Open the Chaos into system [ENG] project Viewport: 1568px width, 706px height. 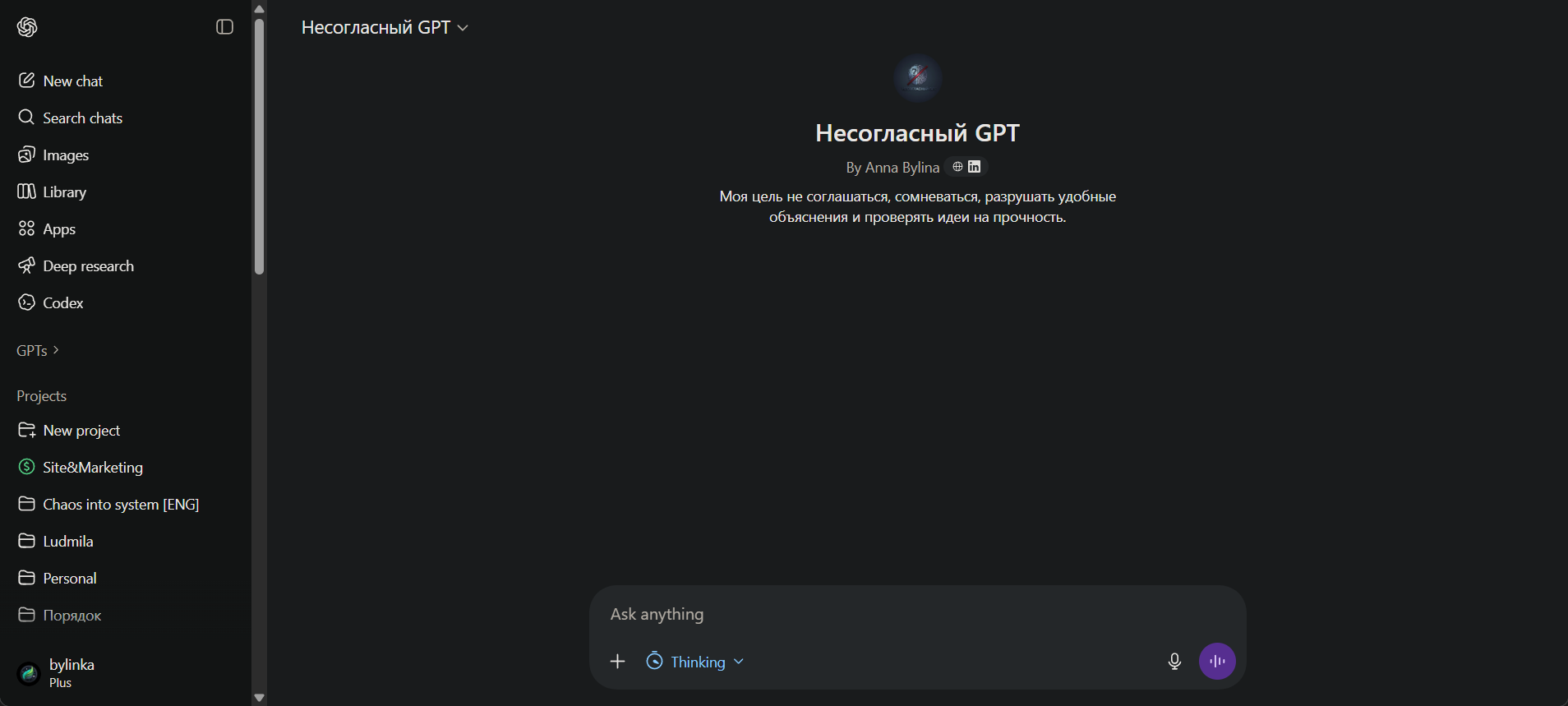coord(126,504)
